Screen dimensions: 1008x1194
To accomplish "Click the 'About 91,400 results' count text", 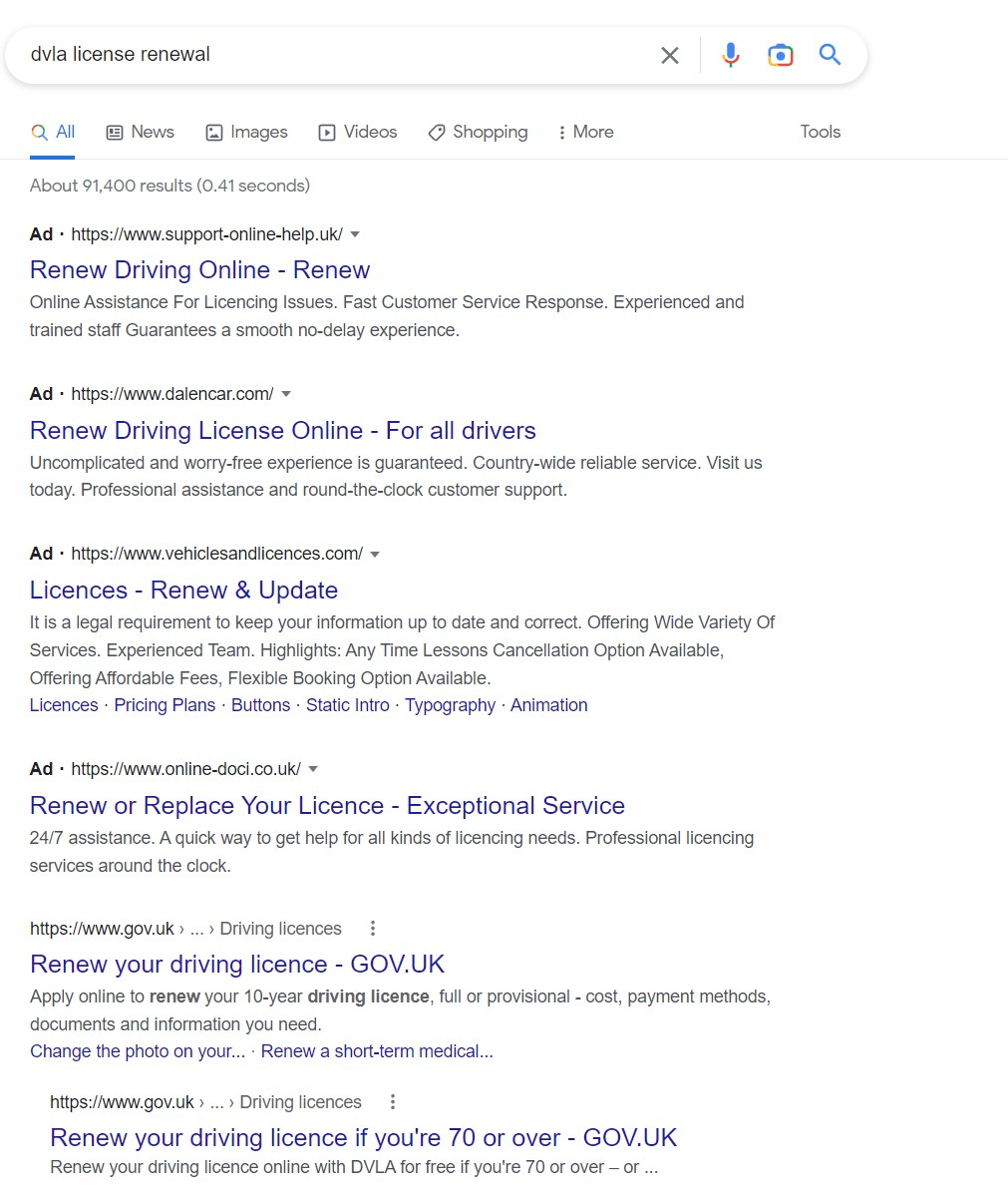I will pyautogui.click(x=169, y=186).
